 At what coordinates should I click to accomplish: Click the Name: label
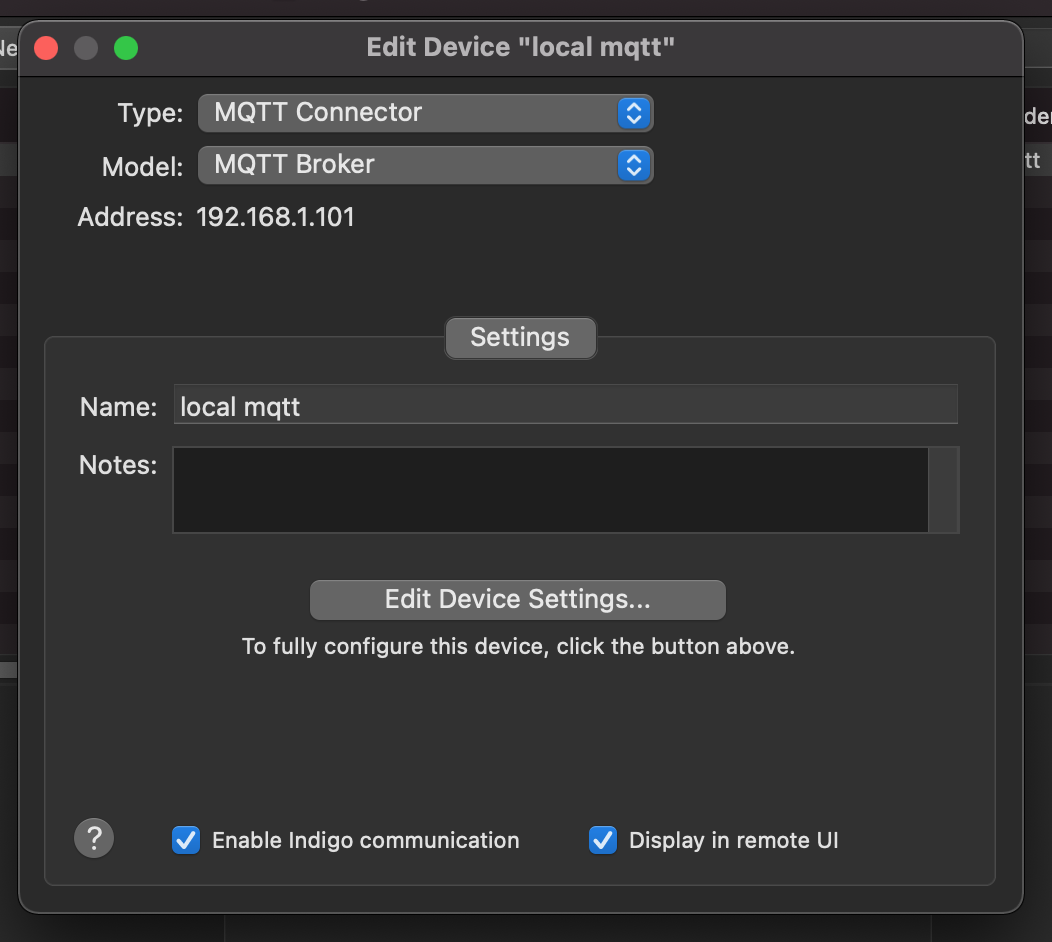tap(118, 407)
